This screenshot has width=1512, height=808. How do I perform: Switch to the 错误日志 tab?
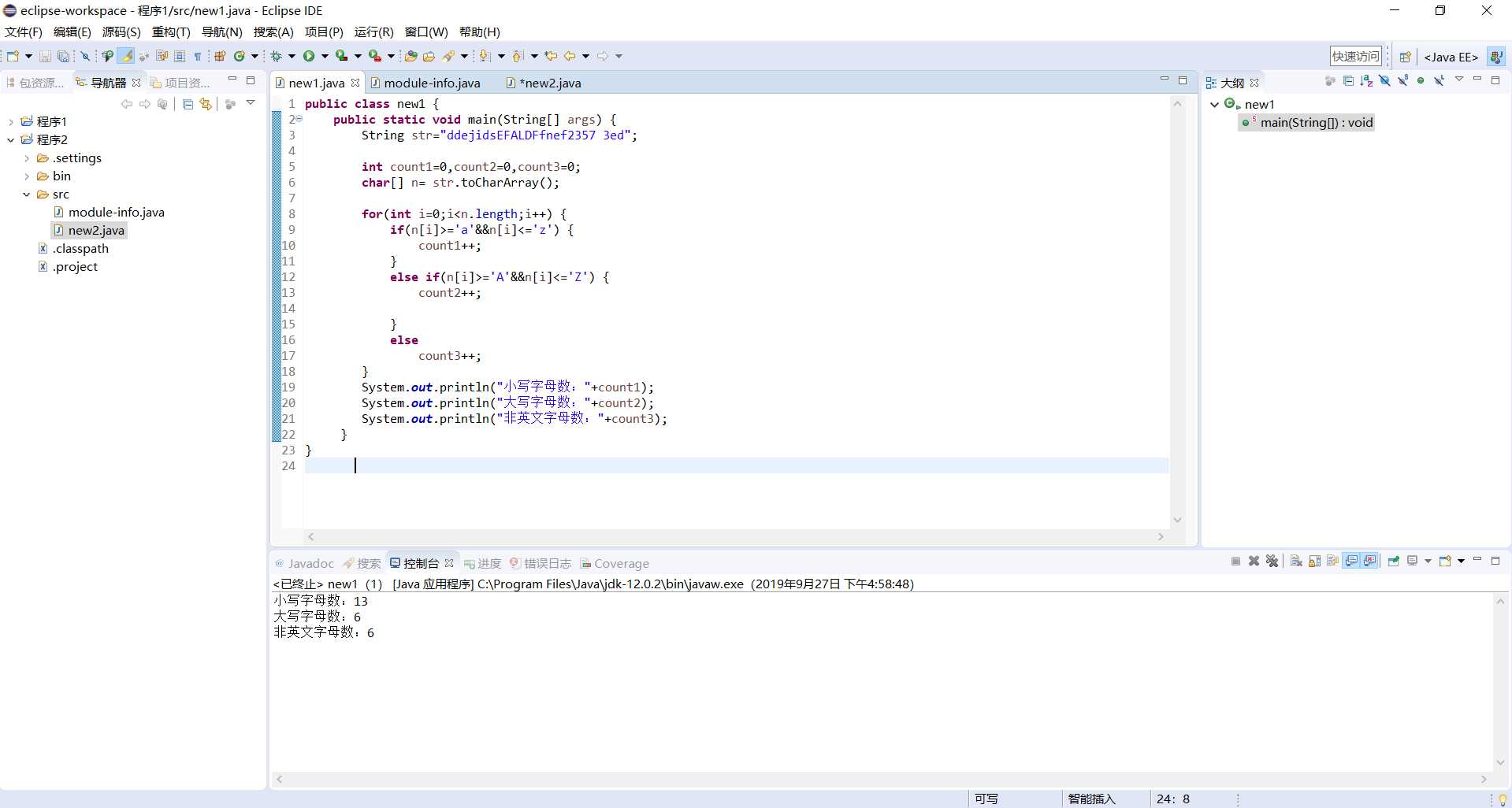click(541, 563)
